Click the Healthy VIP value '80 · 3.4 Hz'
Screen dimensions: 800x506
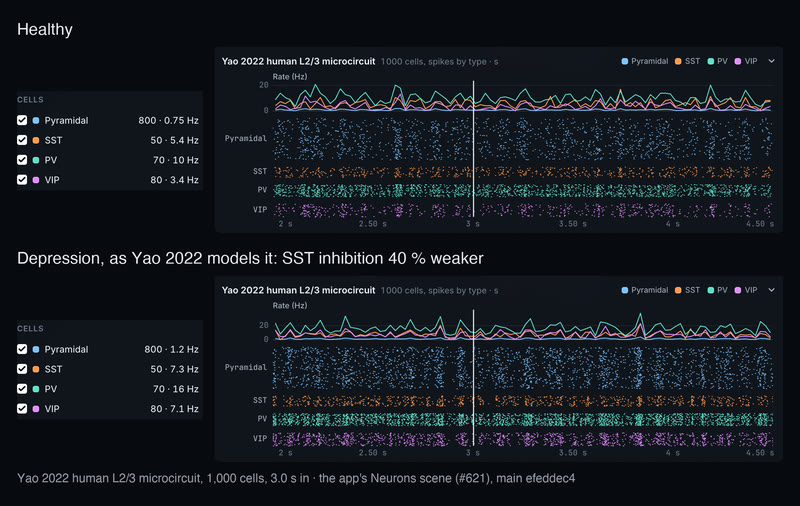(174, 180)
